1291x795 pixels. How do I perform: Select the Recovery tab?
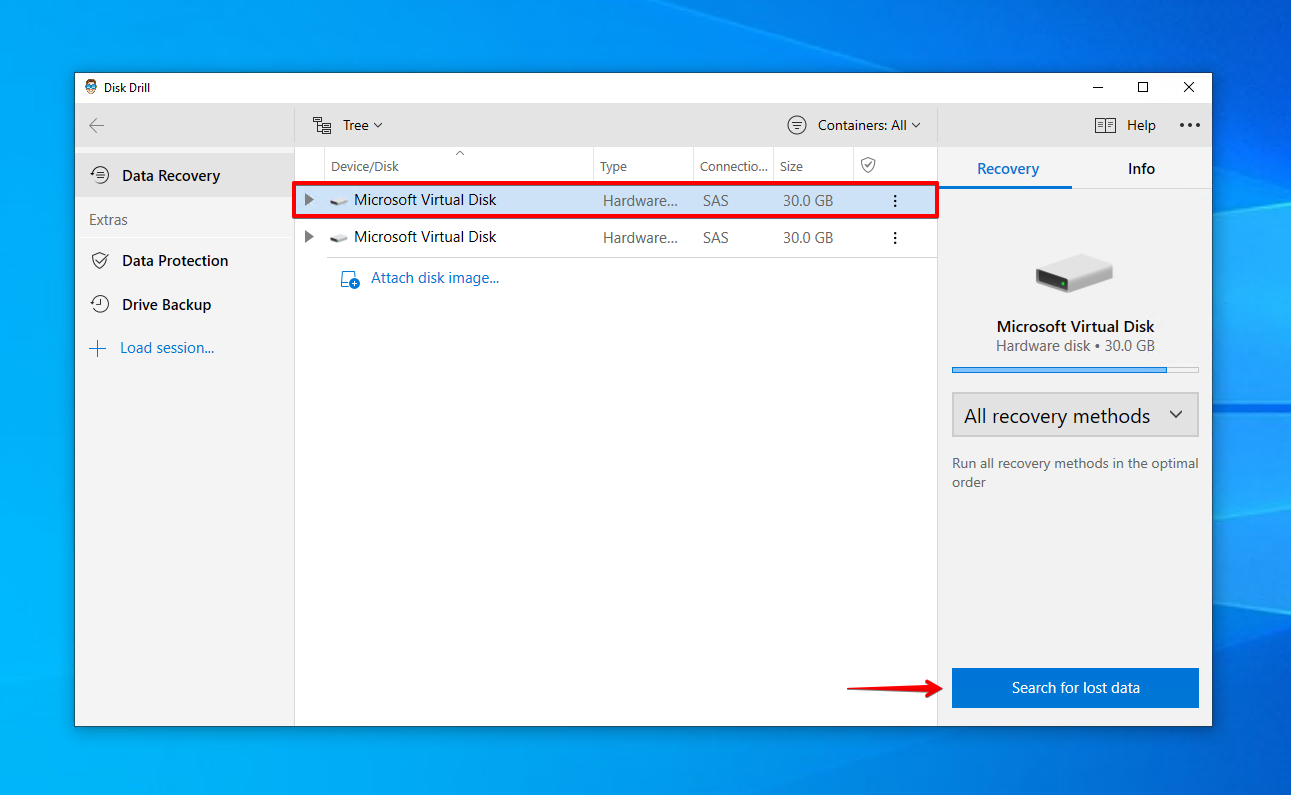tap(1007, 169)
